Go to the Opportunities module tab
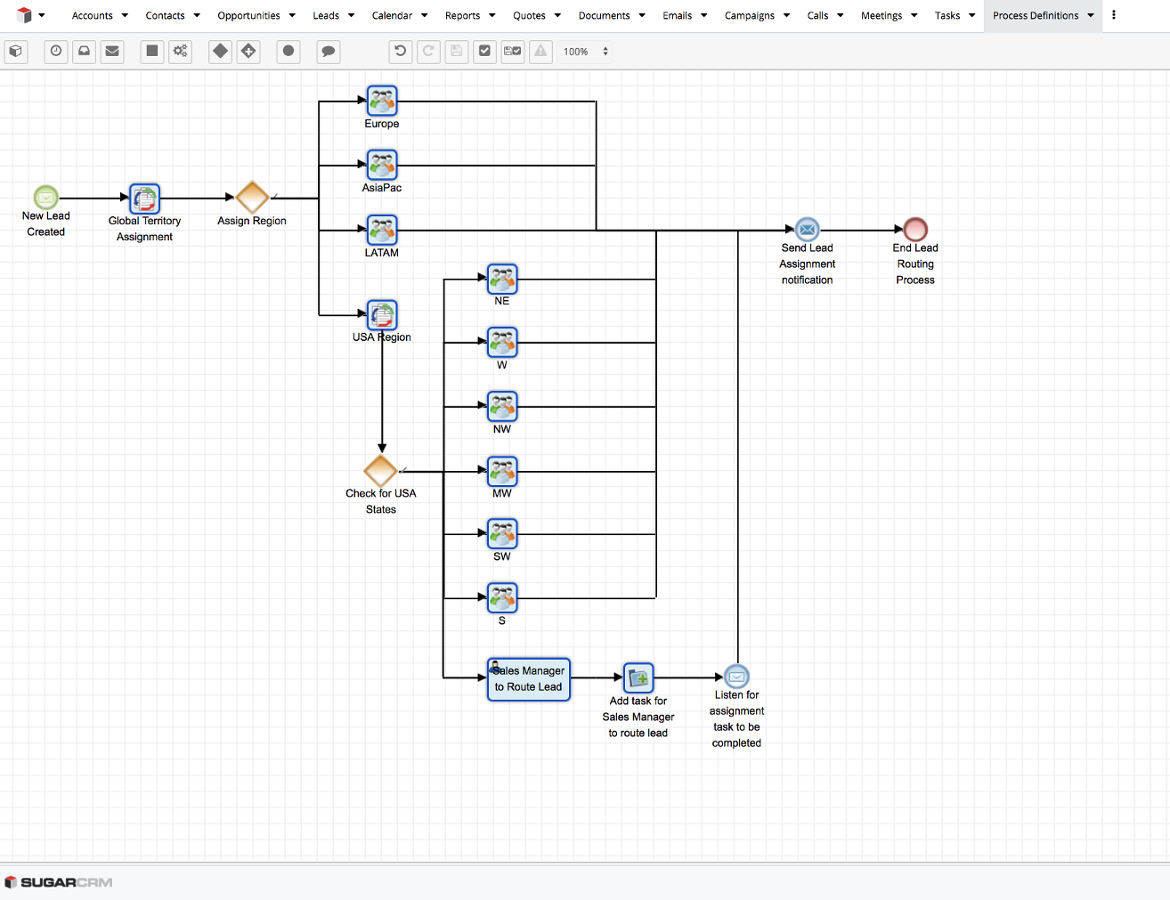The height and width of the screenshot is (900, 1170). click(x=249, y=16)
